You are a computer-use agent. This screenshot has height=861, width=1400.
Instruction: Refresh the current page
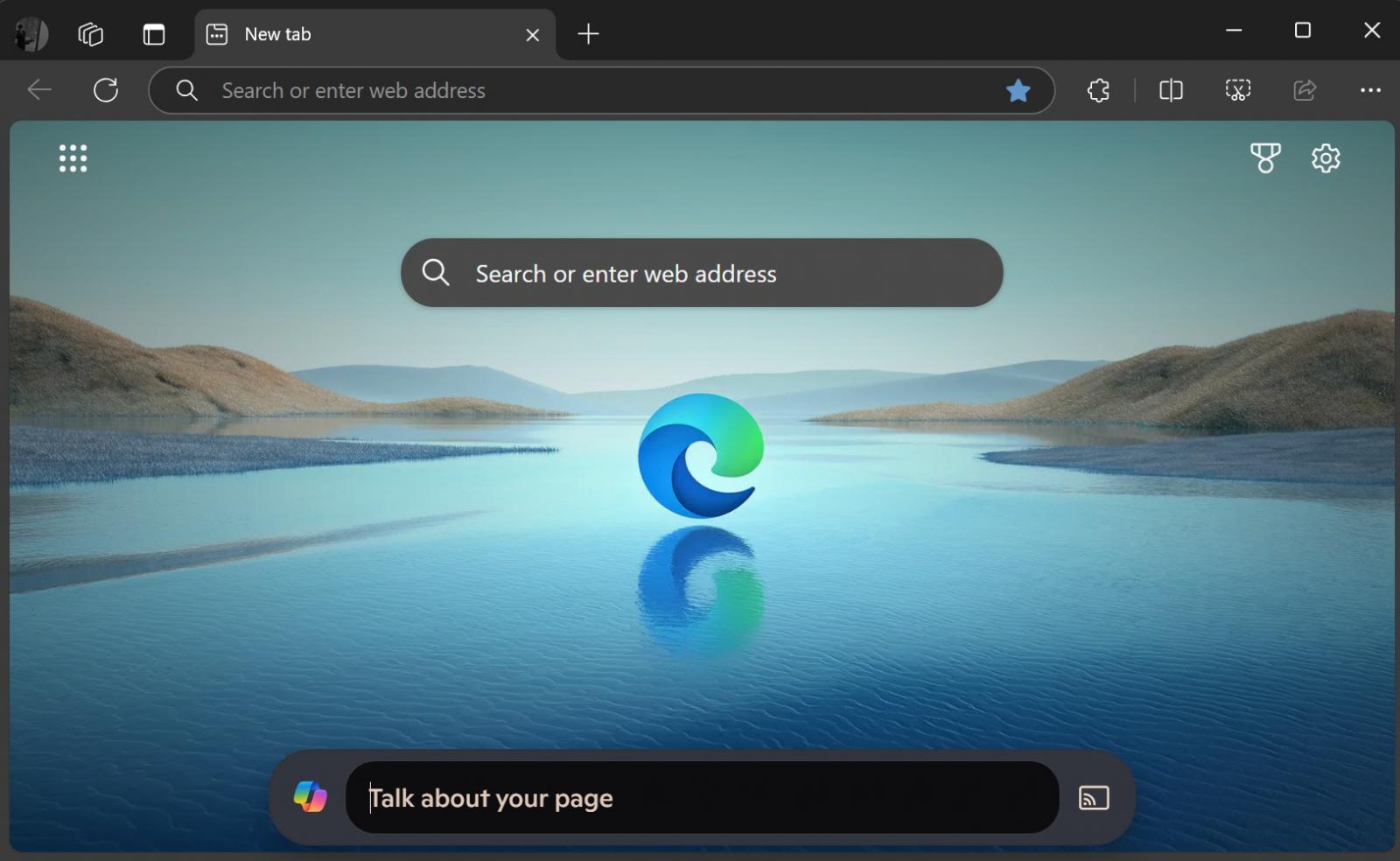click(x=105, y=90)
